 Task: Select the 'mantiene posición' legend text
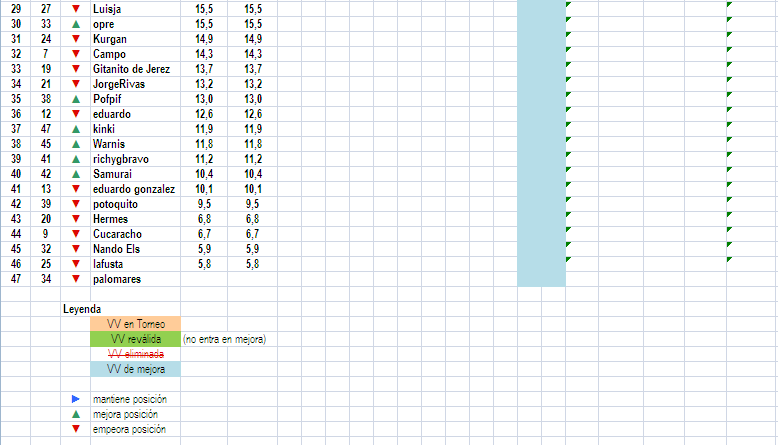(x=130, y=399)
